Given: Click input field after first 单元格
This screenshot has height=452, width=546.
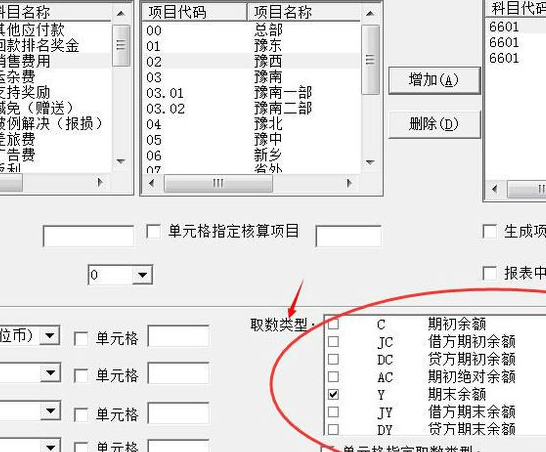Looking at the screenshot, I should [179, 336].
